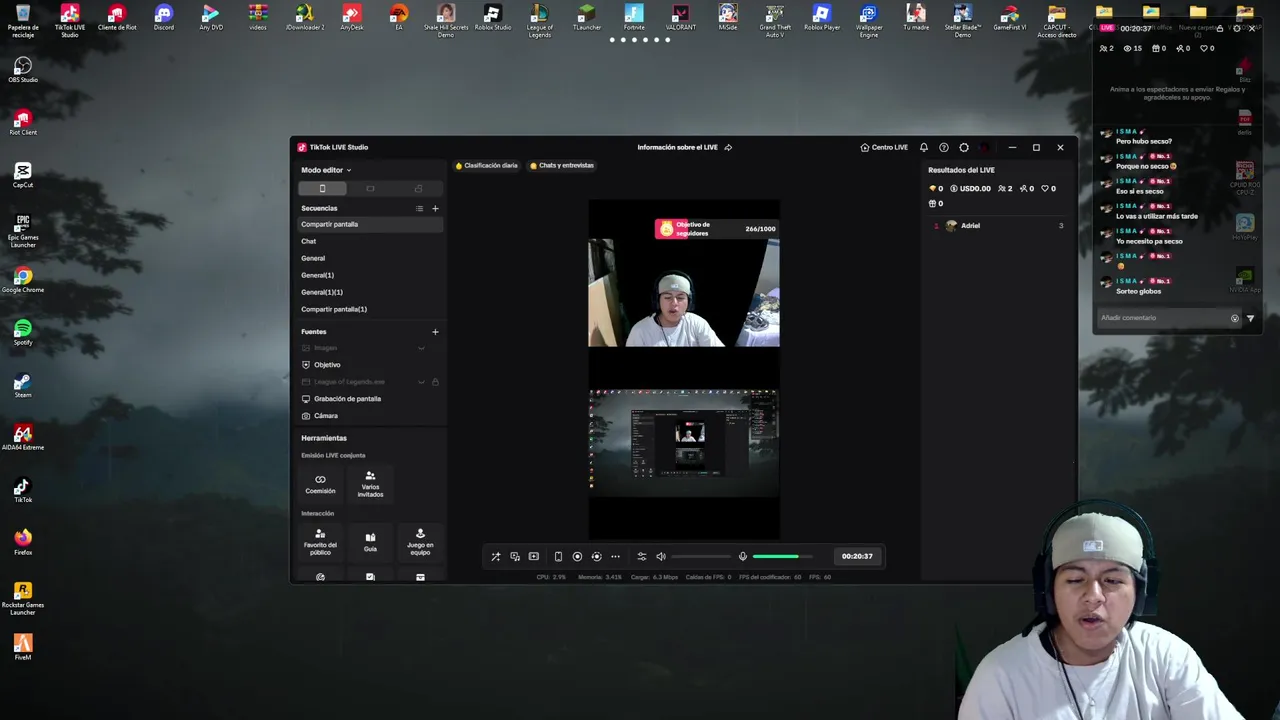Open the more options ellipsis in toolbar

click(x=615, y=556)
